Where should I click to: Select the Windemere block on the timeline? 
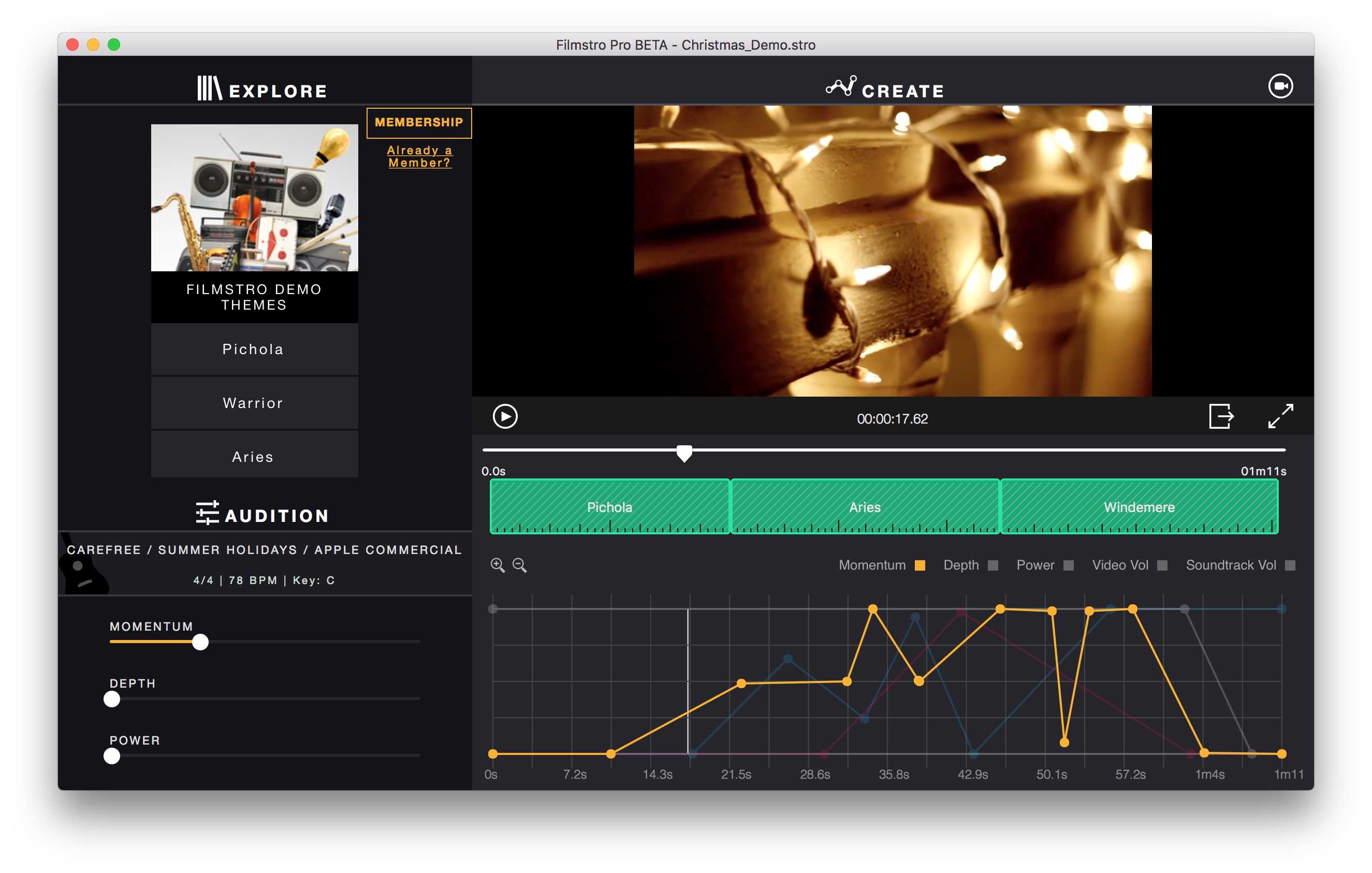pyautogui.click(x=1140, y=506)
